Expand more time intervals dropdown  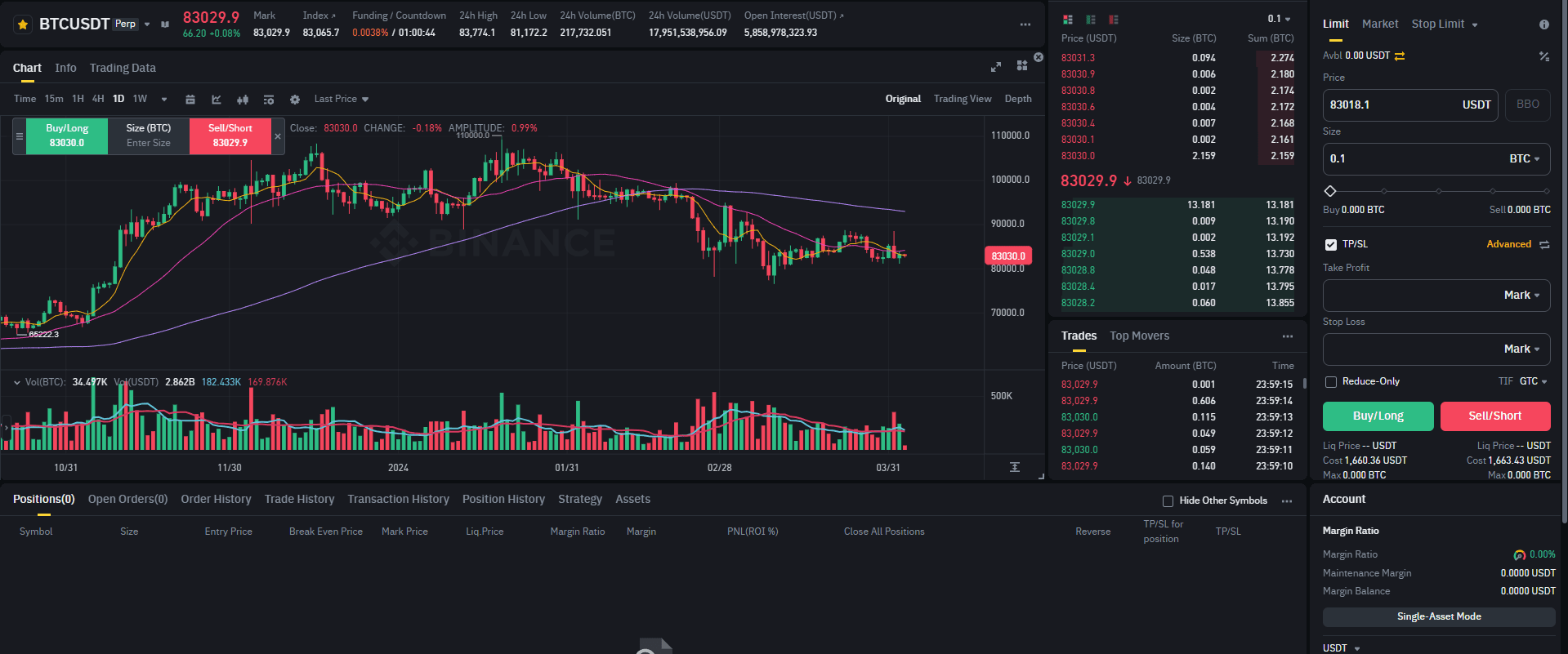pyautogui.click(x=164, y=100)
